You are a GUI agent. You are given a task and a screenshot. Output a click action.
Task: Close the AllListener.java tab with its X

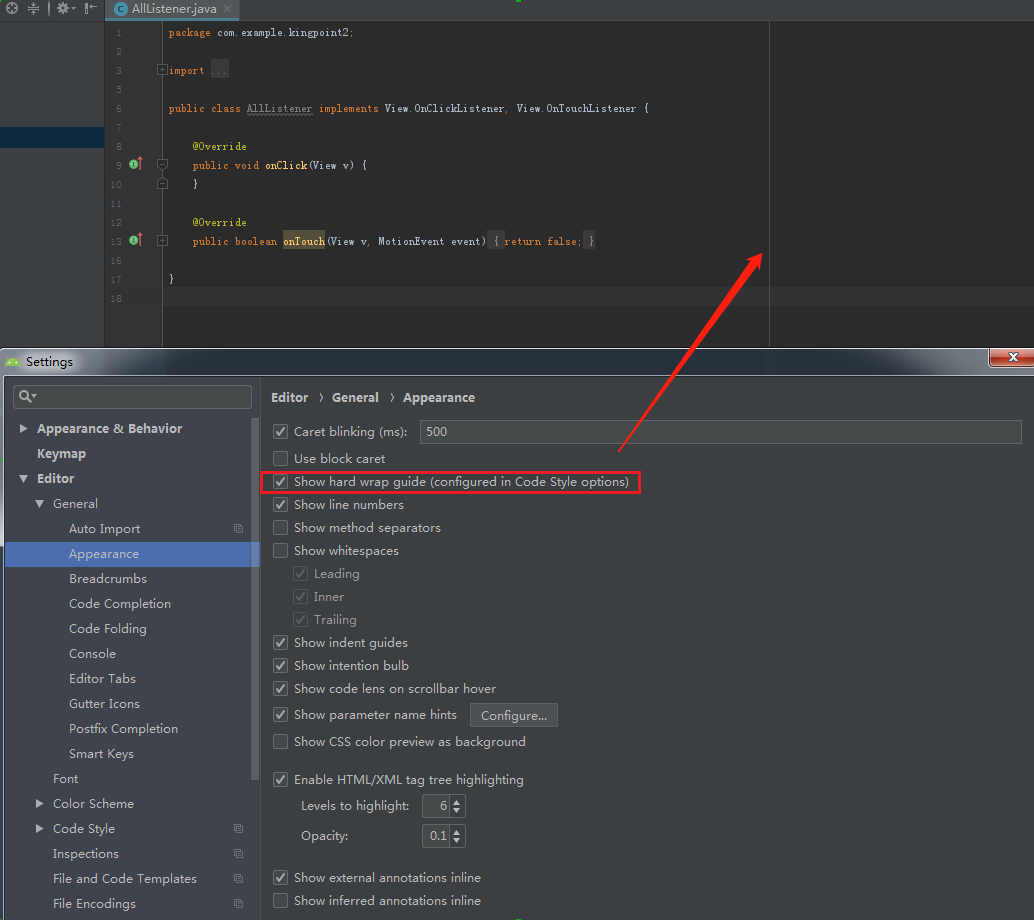coord(226,9)
